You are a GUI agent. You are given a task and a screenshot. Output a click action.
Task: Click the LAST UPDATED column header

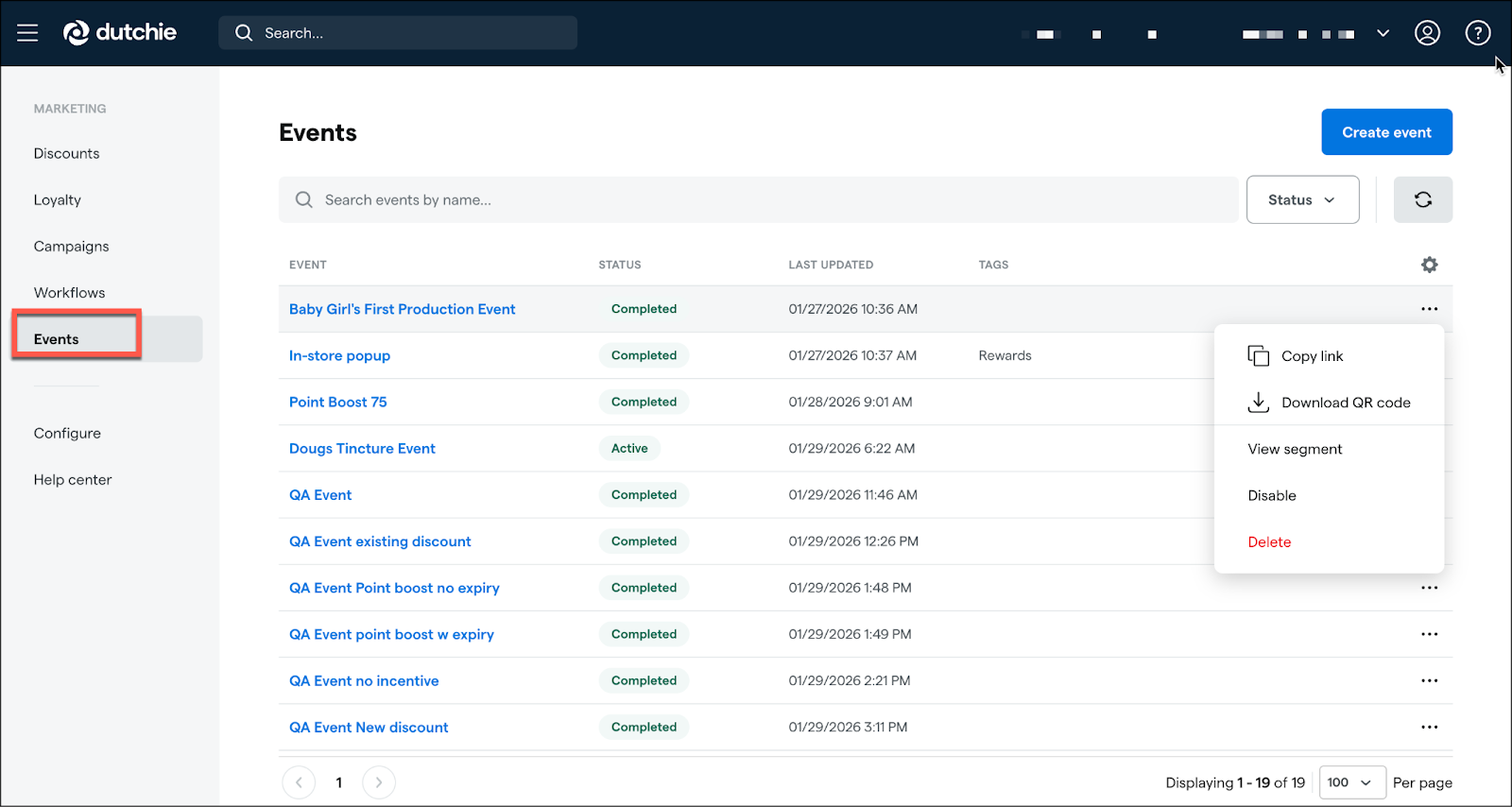coord(831,265)
